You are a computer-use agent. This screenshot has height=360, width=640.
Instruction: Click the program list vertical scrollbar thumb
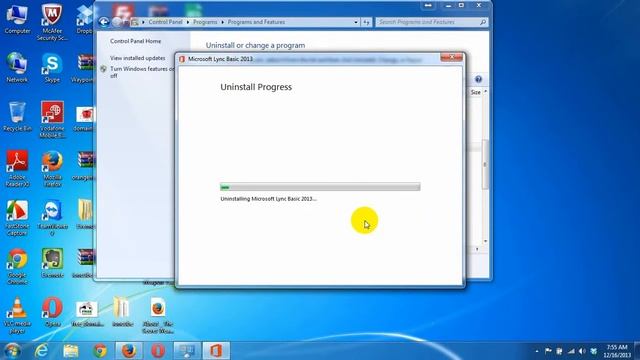pyautogui.click(x=485, y=164)
